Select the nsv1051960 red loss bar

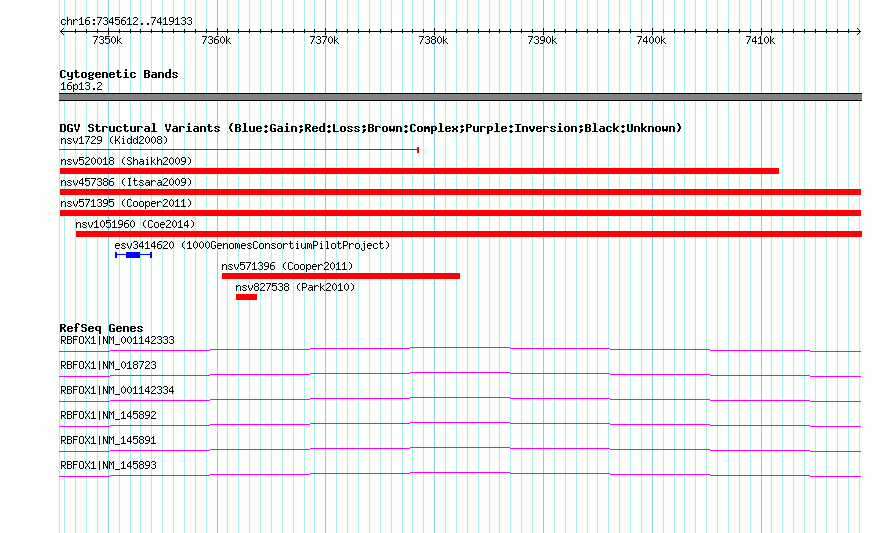coord(469,234)
